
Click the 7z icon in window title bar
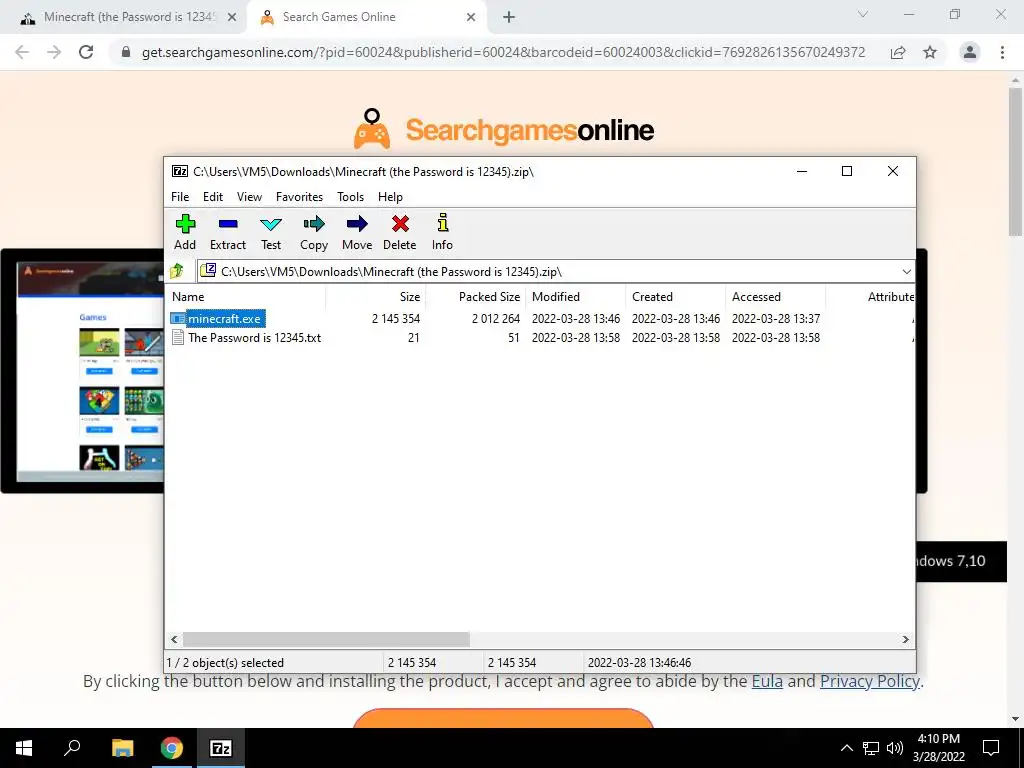[180, 171]
